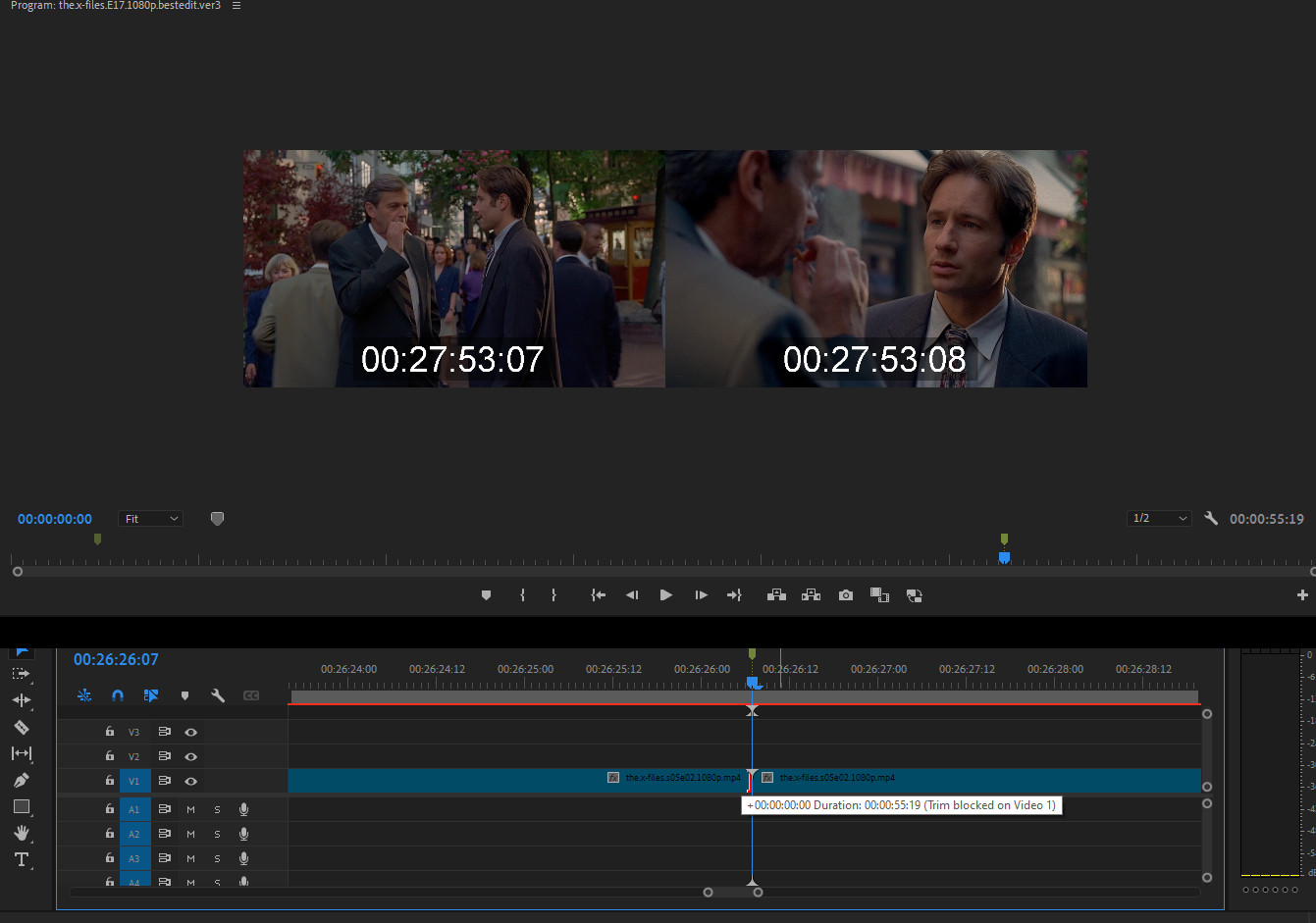Click the program monitor playhead marker
The image size is (1316, 923).
coord(1004,557)
